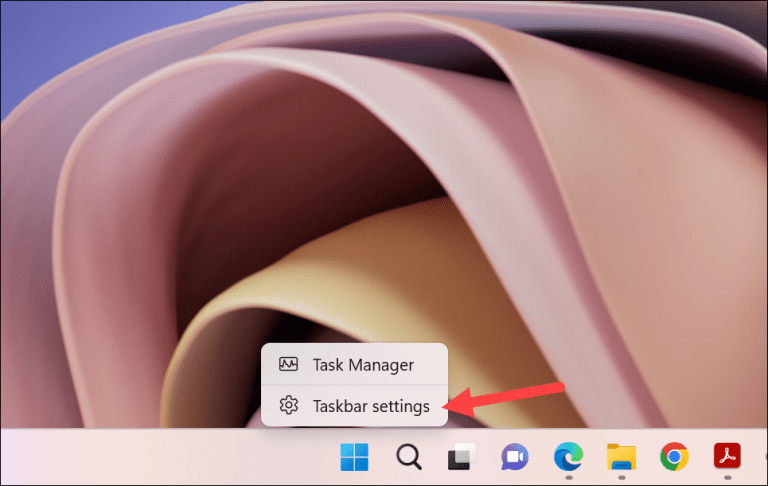Open the taskbar Search magnifier
The image size is (768, 486).
pyautogui.click(x=409, y=457)
